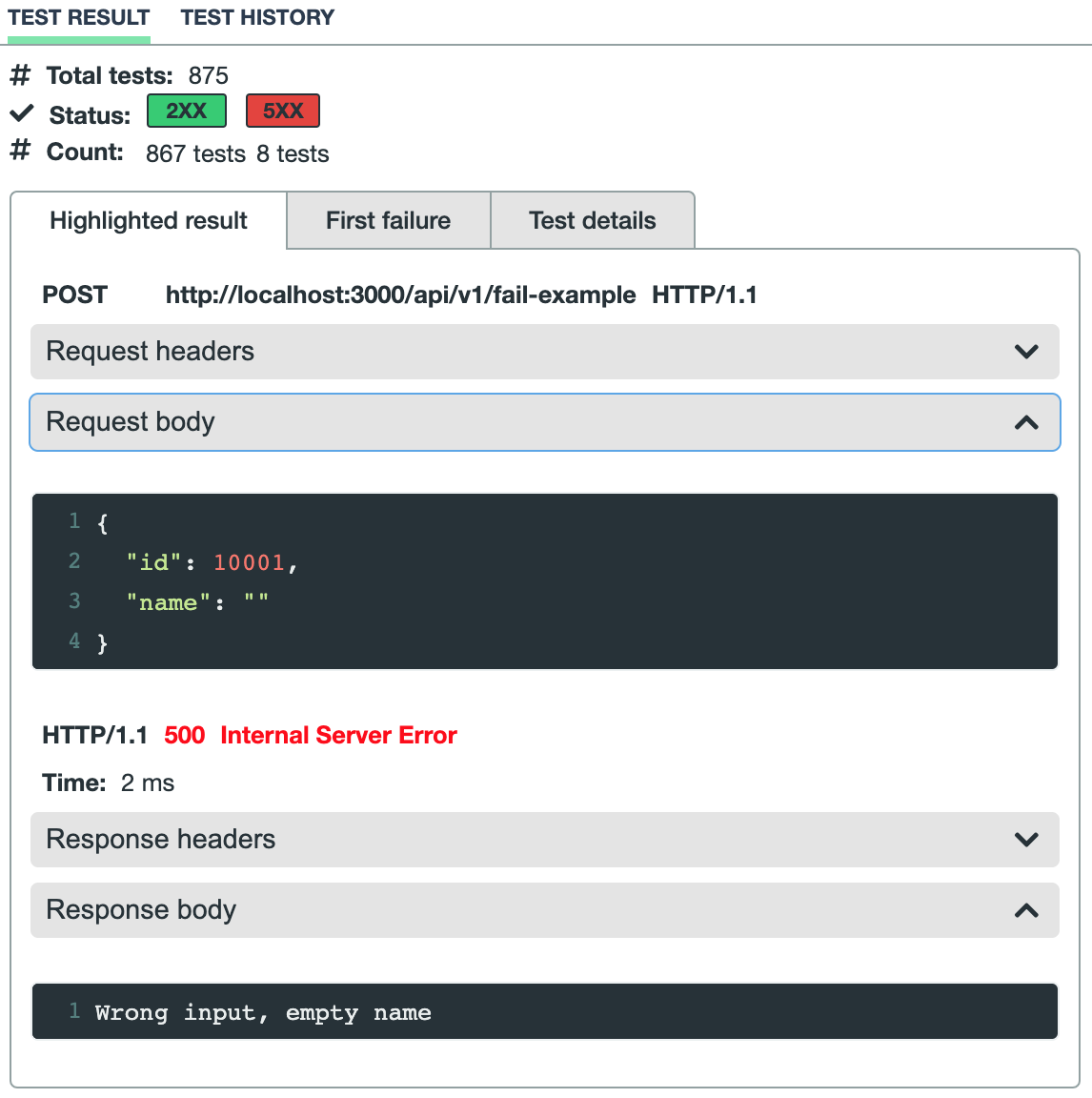This screenshot has height=1098, width=1092.
Task: Select the id value 10001 in request body
Action: point(250,561)
